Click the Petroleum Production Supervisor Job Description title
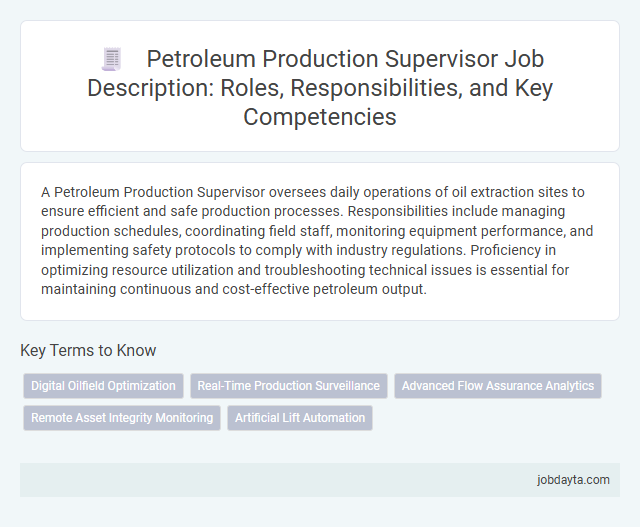The image size is (640, 527). pyautogui.click(x=320, y=87)
